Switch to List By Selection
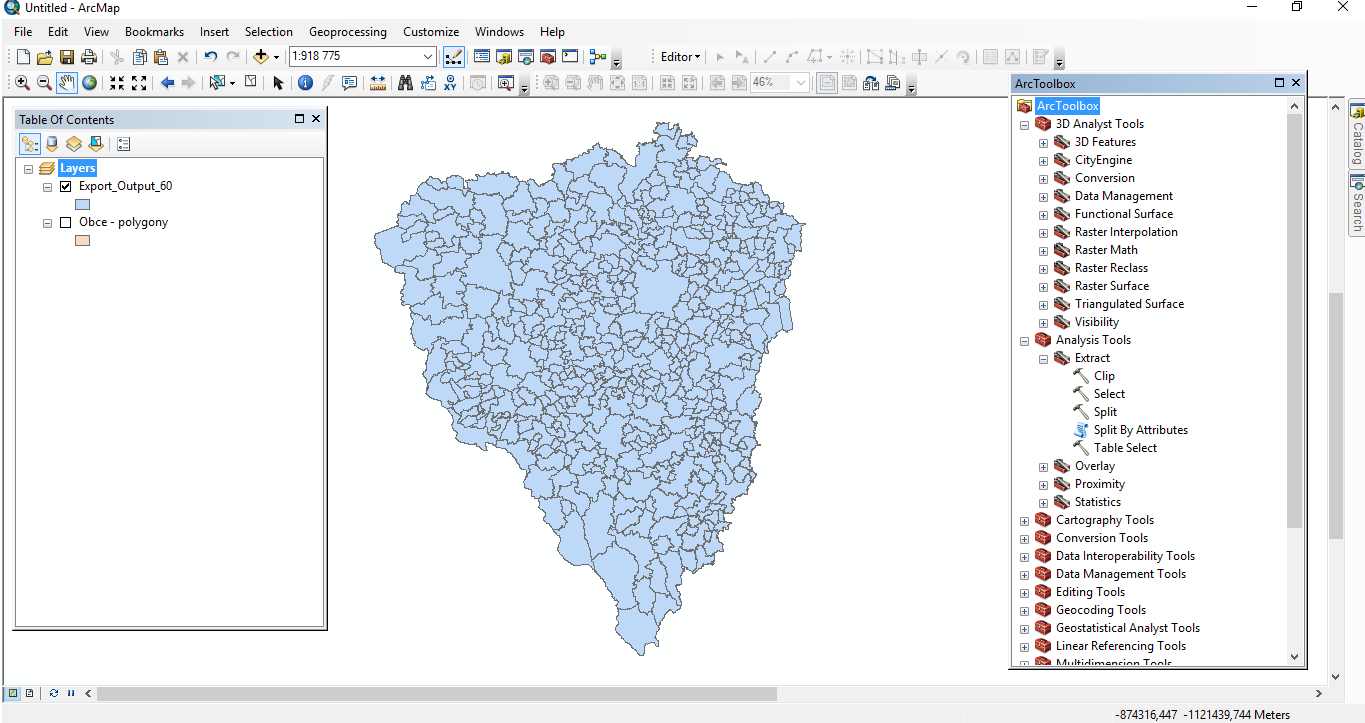Viewport: 1365px width, 723px height. (x=96, y=144)
